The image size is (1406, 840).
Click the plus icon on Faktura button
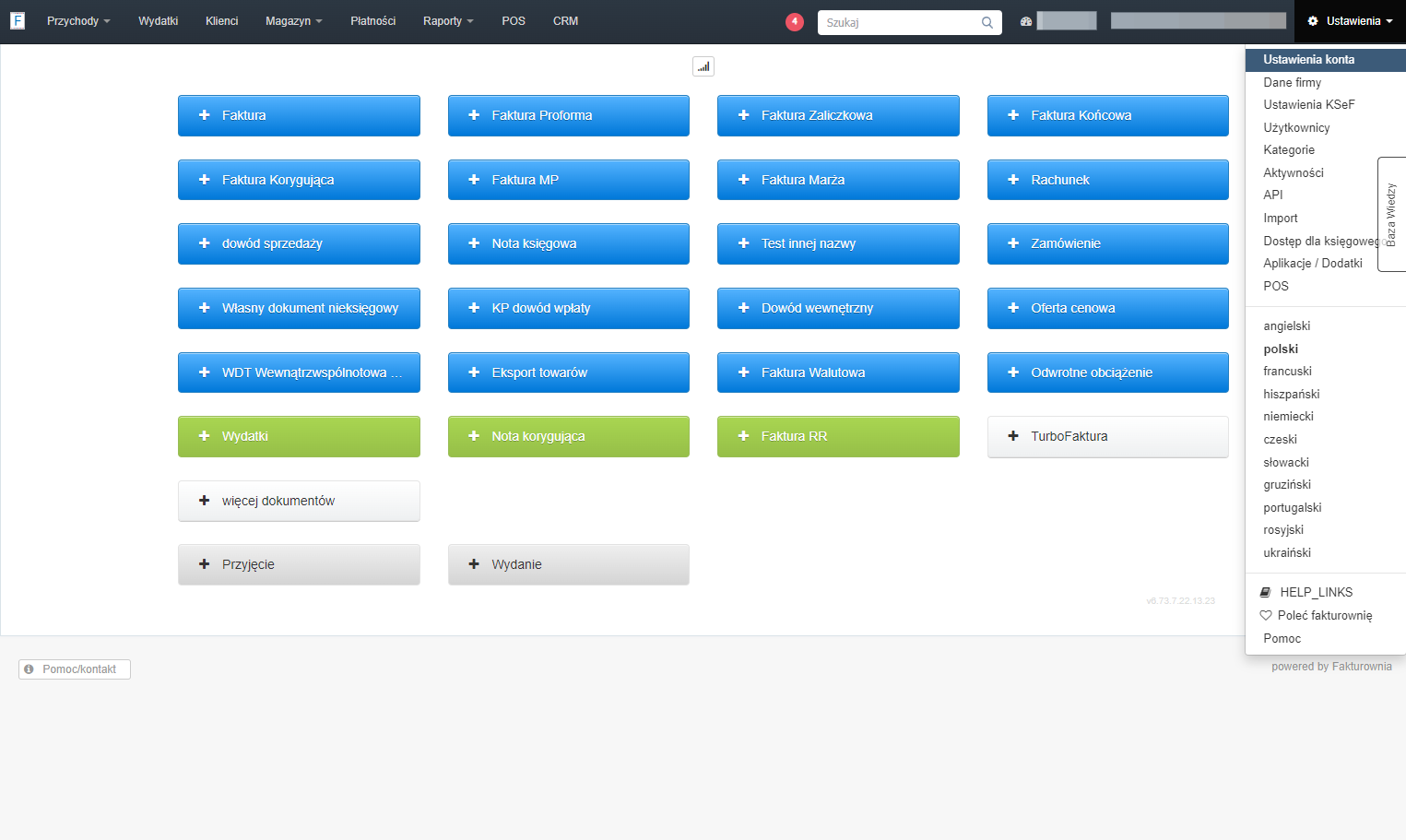pos(205,115)
